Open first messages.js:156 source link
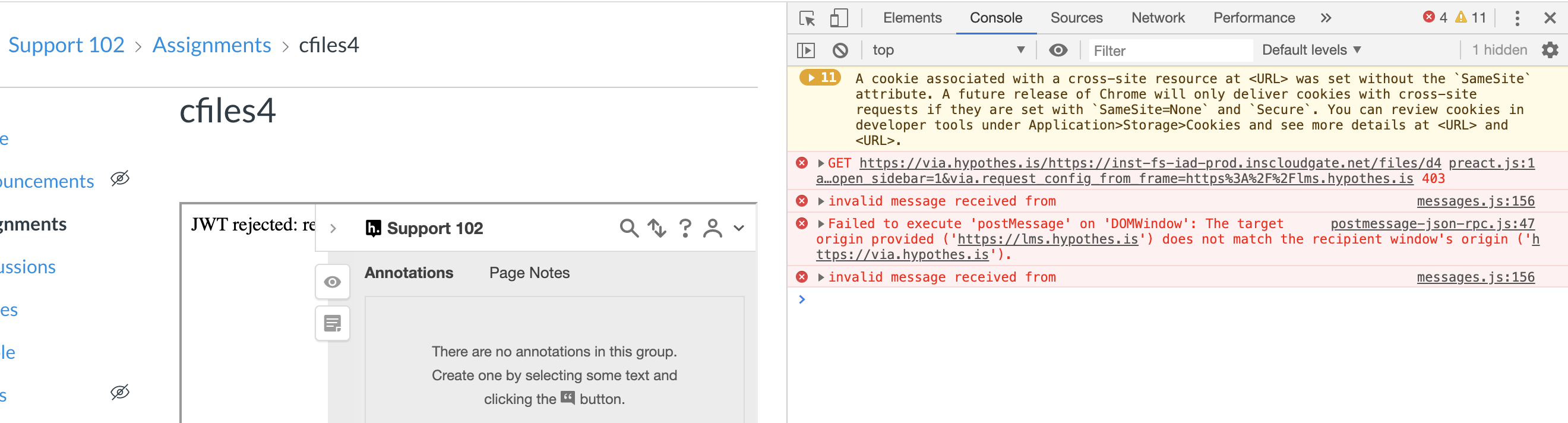The width and height of the screenshot is (1568, 423). (1475, 201)
